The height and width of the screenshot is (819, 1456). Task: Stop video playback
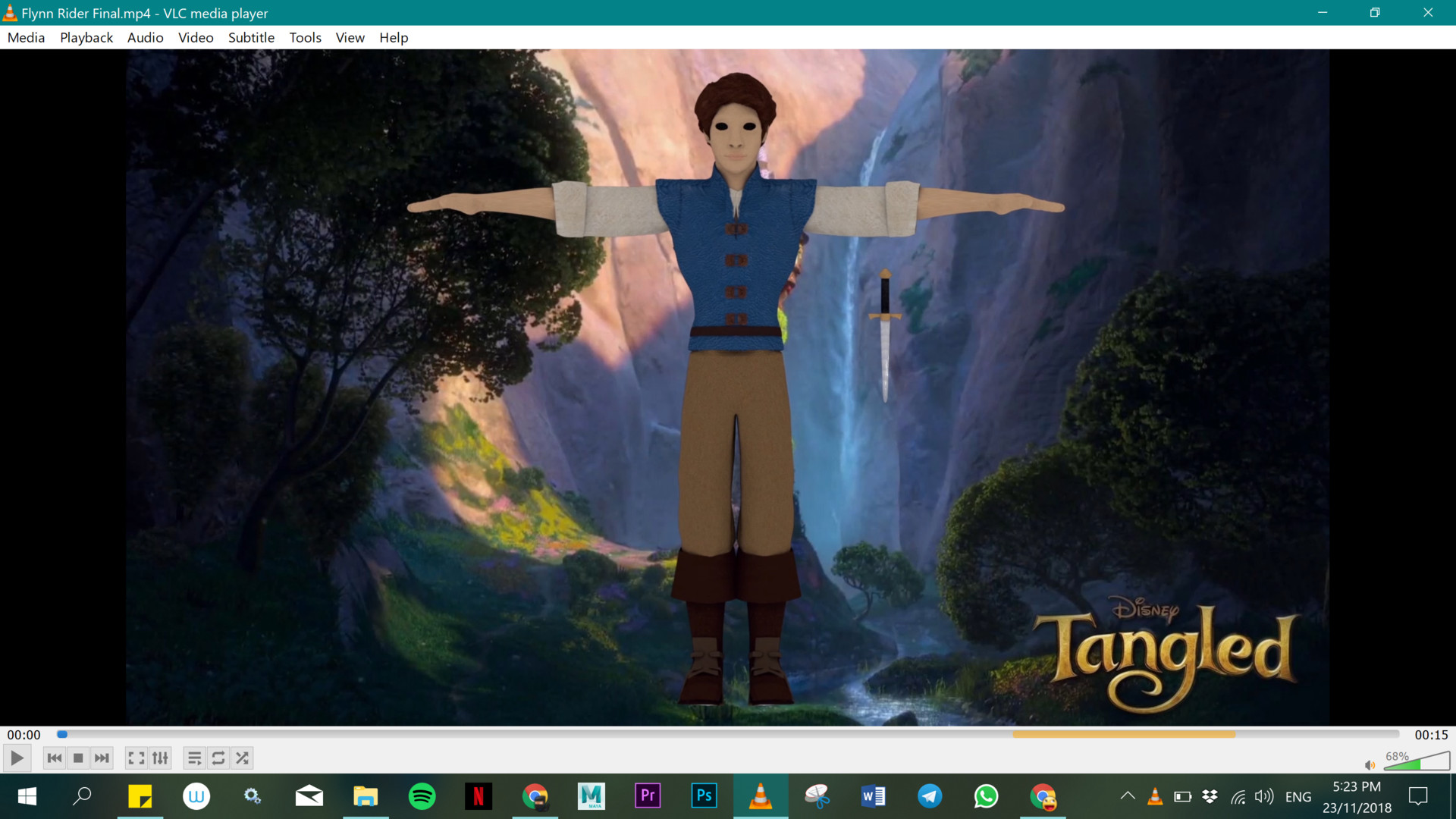(78, 758)
